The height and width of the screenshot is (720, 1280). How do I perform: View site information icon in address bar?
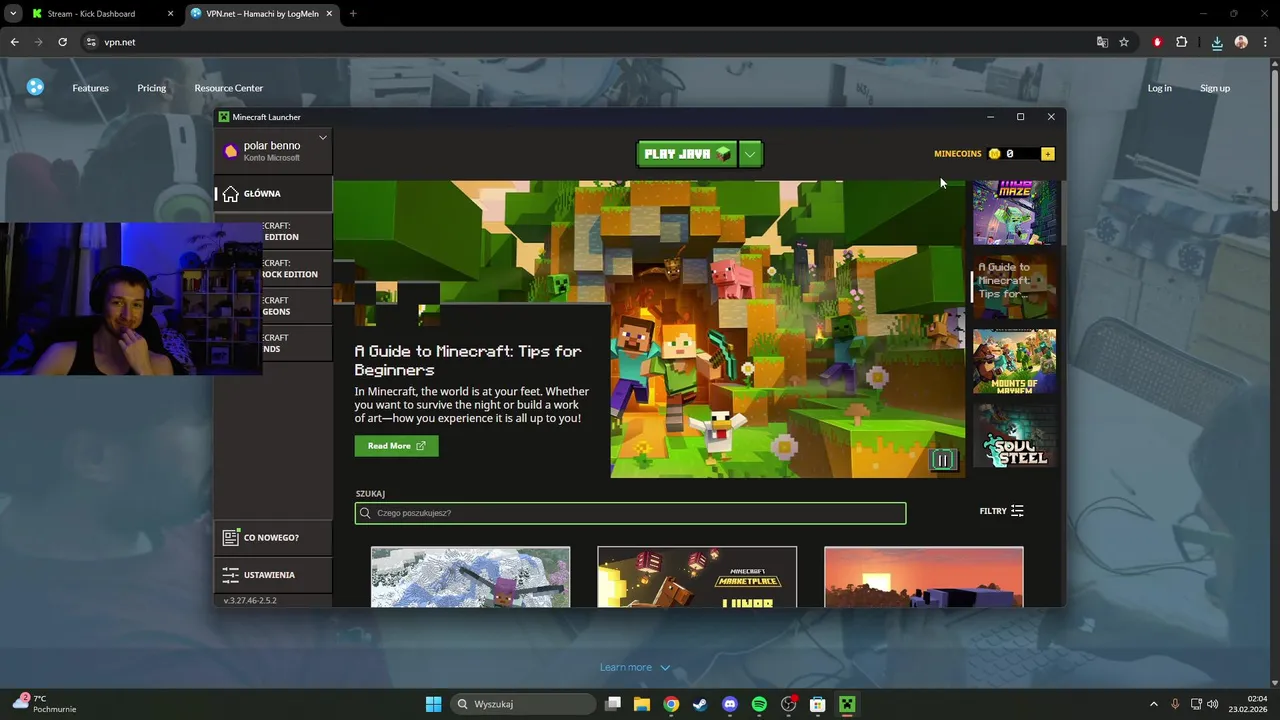coord(91,42)
